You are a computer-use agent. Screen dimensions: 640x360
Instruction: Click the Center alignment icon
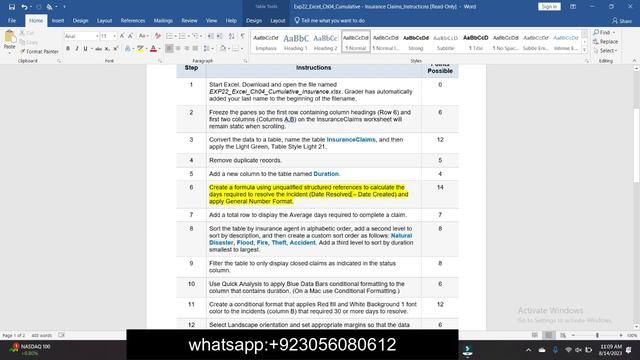click(x=178, y=49)
